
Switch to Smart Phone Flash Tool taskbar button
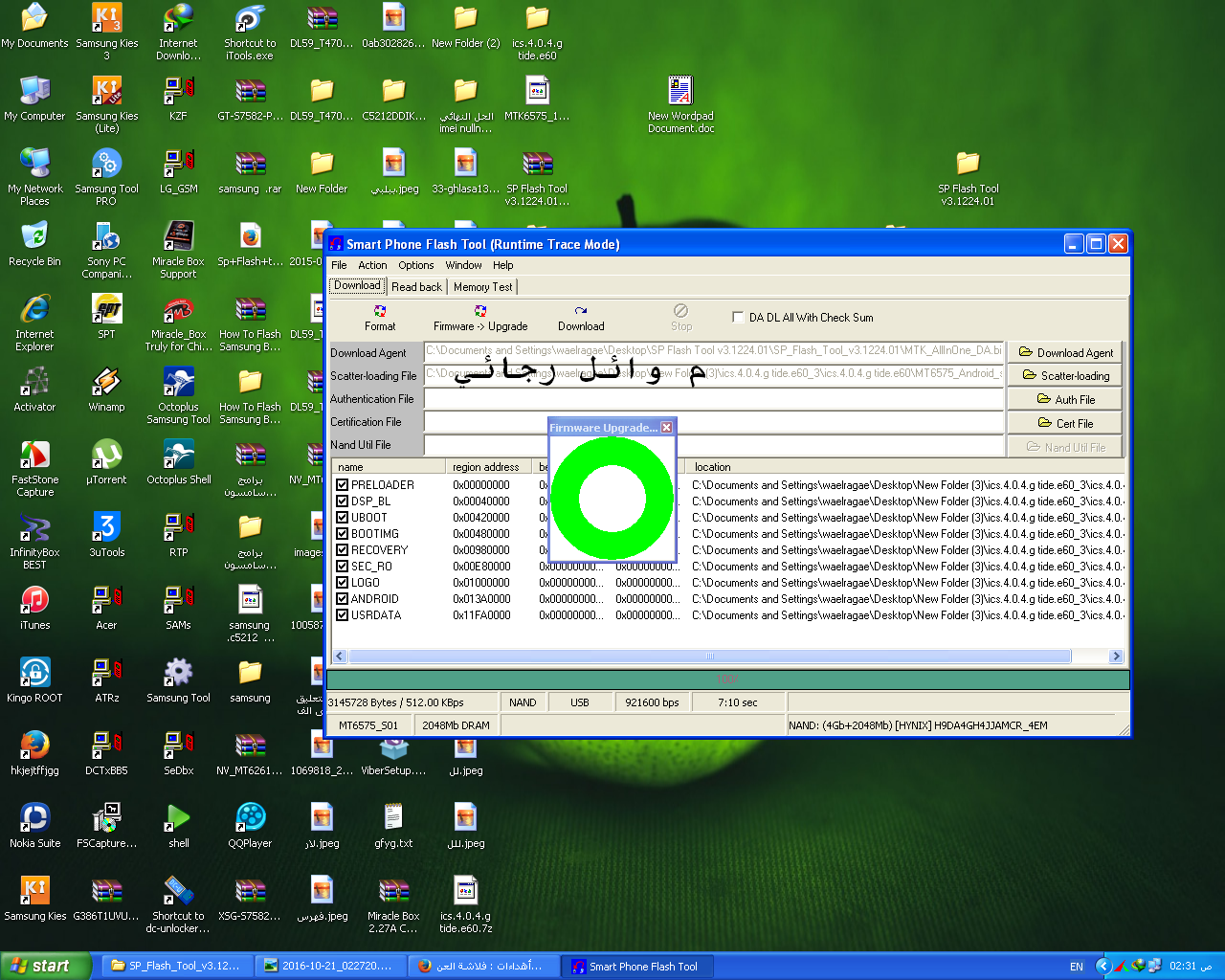tap(636, 966)
